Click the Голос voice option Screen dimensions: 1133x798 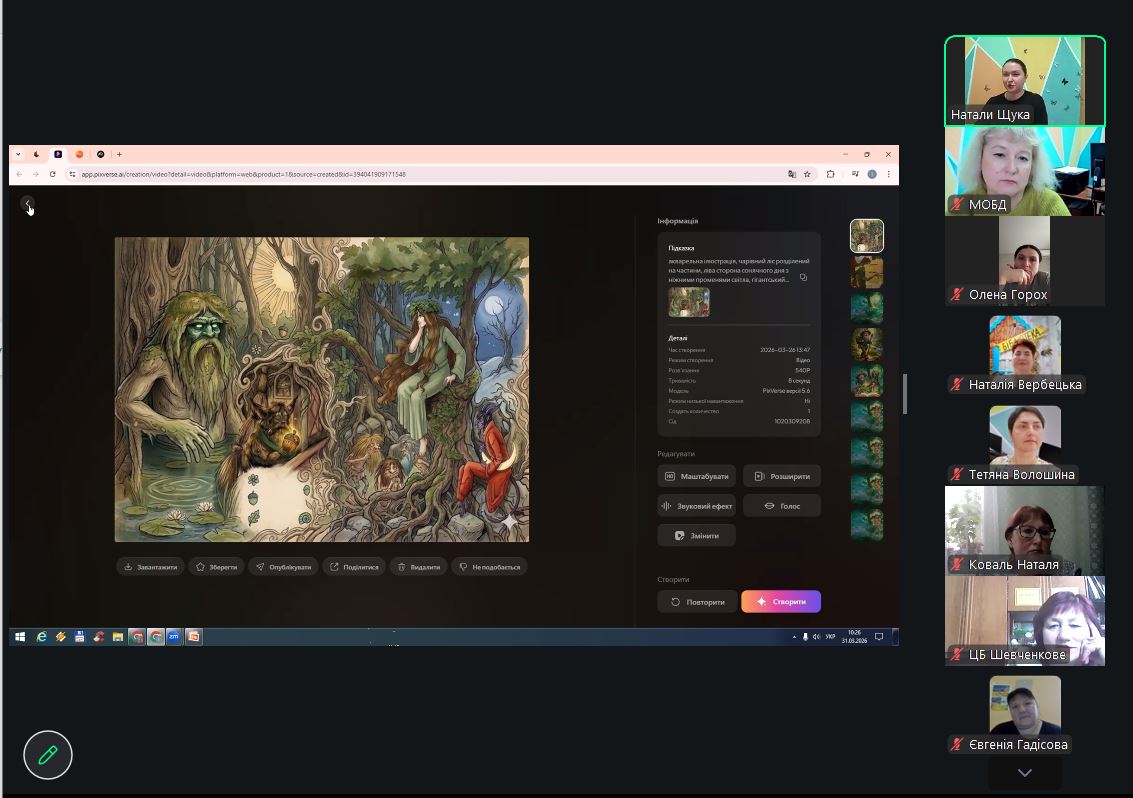pos(781,506)
